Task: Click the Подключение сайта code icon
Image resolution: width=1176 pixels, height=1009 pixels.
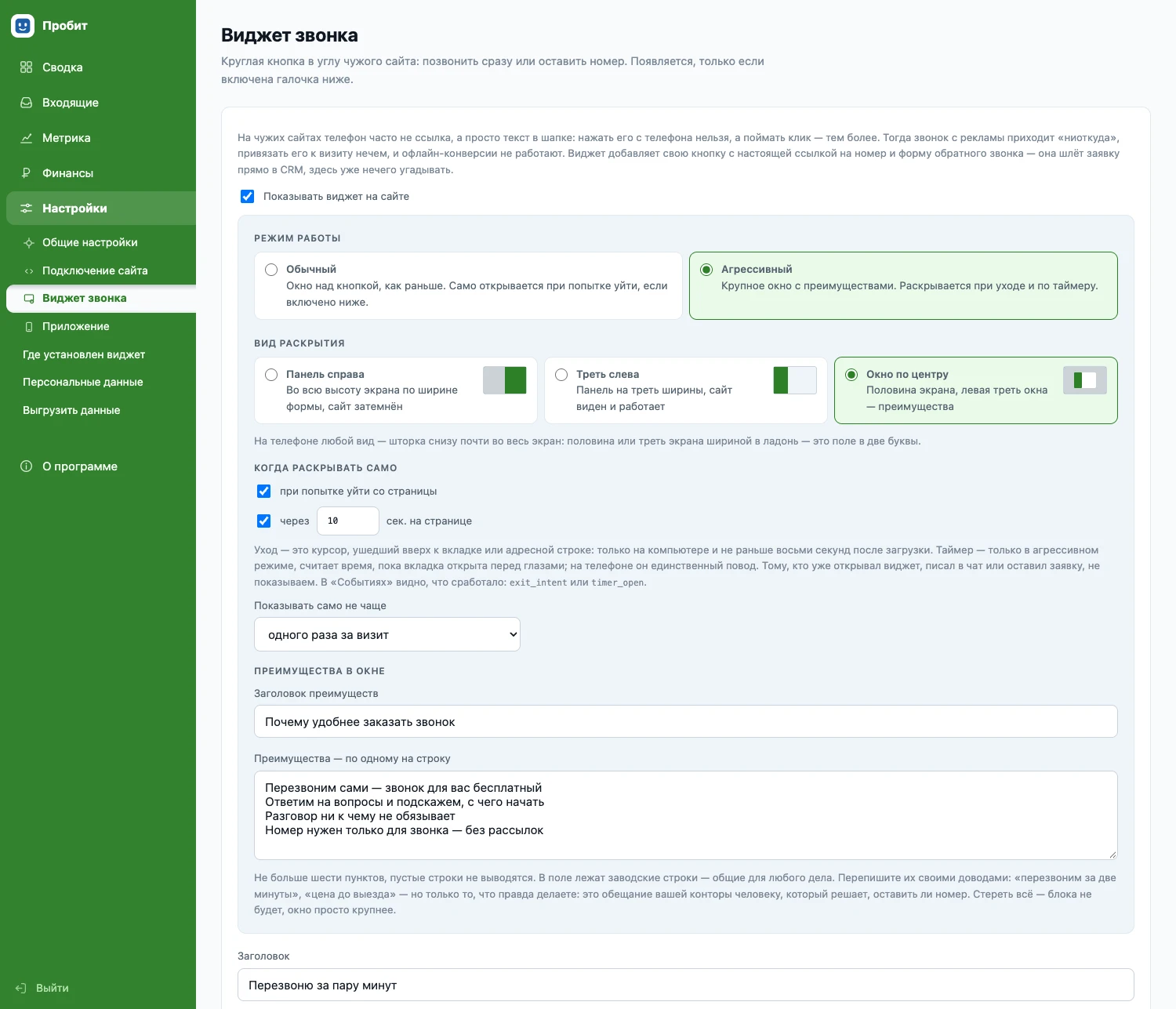Action: tap(29, 271)
